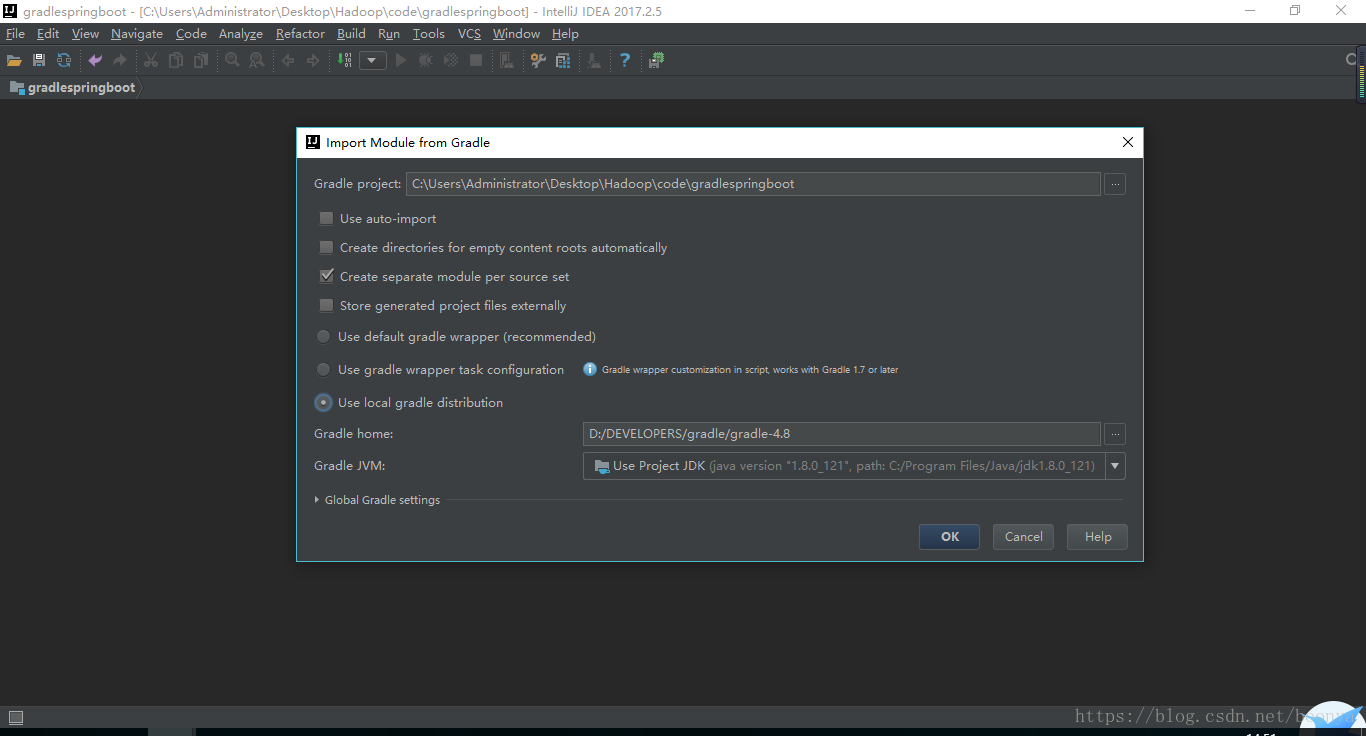Click the blue info icon beside wrapper option
The image size is (1366, 736).
coord(590,369)
